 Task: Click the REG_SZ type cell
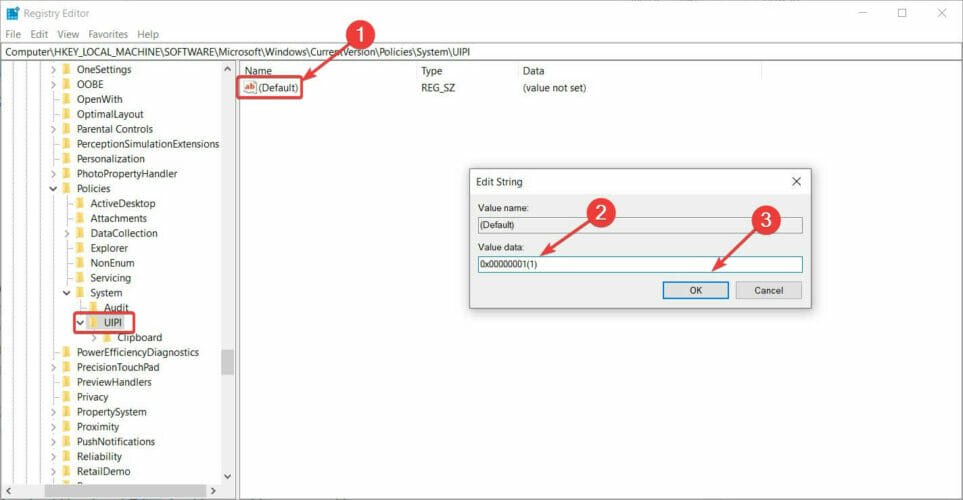coord(438,88)
